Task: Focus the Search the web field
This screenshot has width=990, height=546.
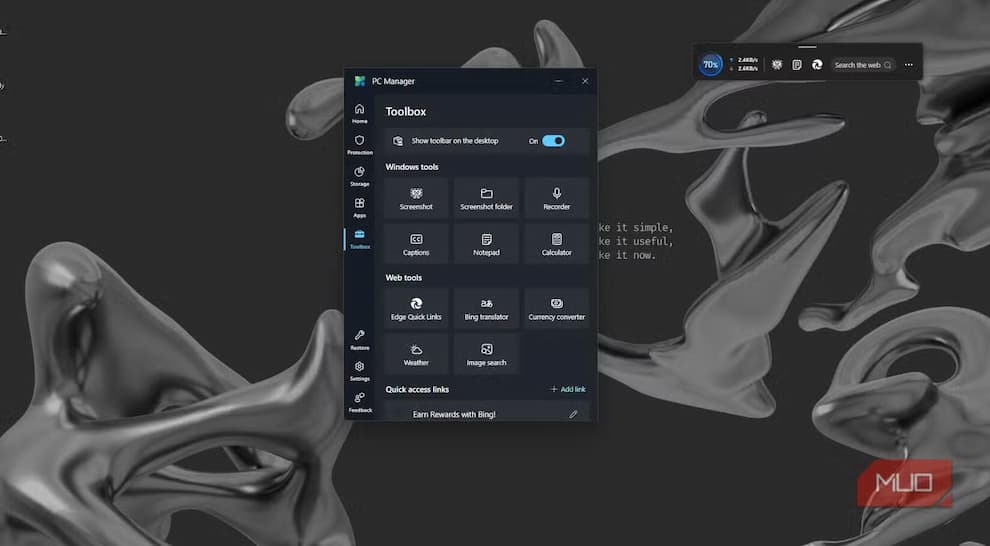Action: click(x=862, y=65)
